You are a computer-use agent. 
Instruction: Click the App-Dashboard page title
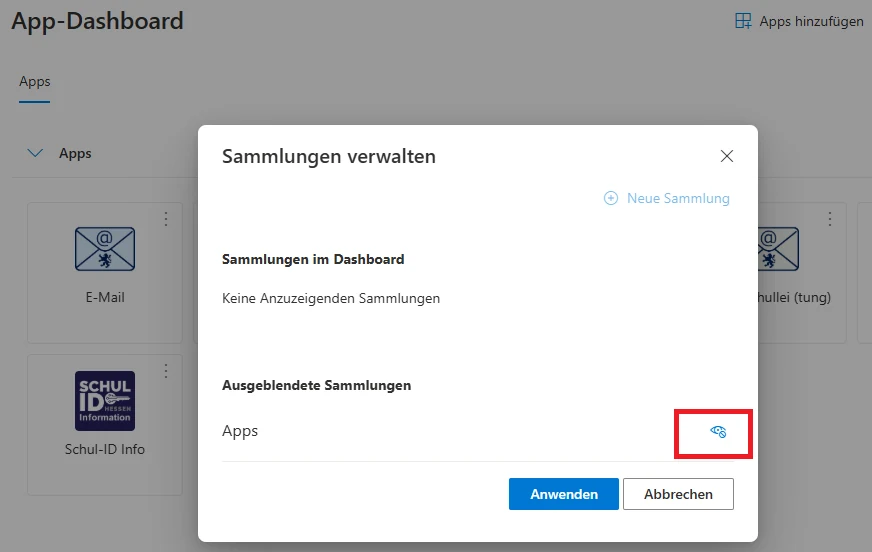pos(97,21)
